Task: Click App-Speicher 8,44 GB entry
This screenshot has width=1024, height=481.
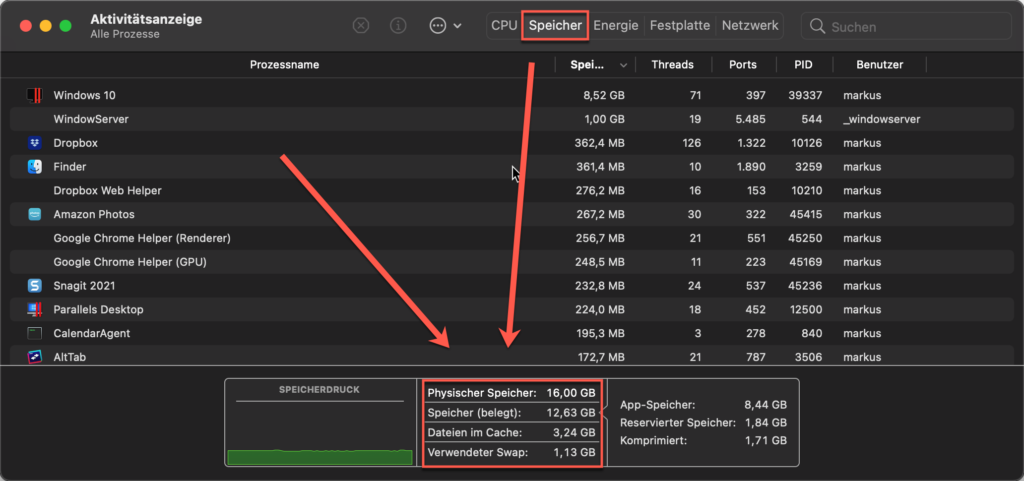Action: 703,405
